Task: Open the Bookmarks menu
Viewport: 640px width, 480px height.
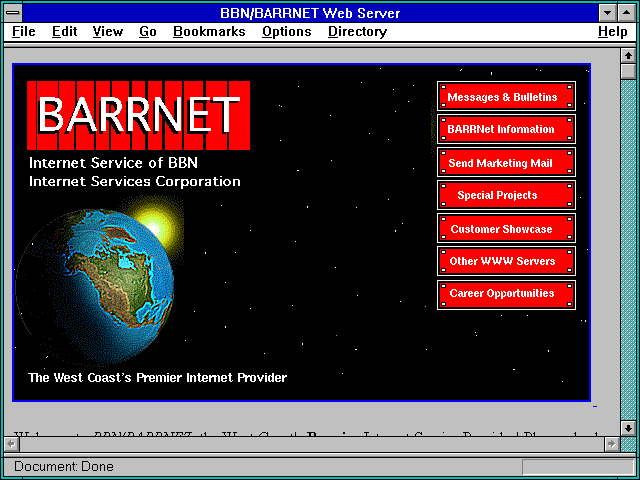Action: pos(209,32)
